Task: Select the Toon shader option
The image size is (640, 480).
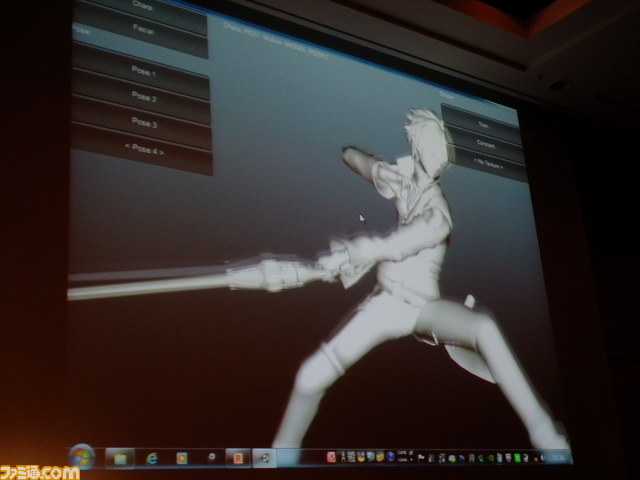Action: 483,124
